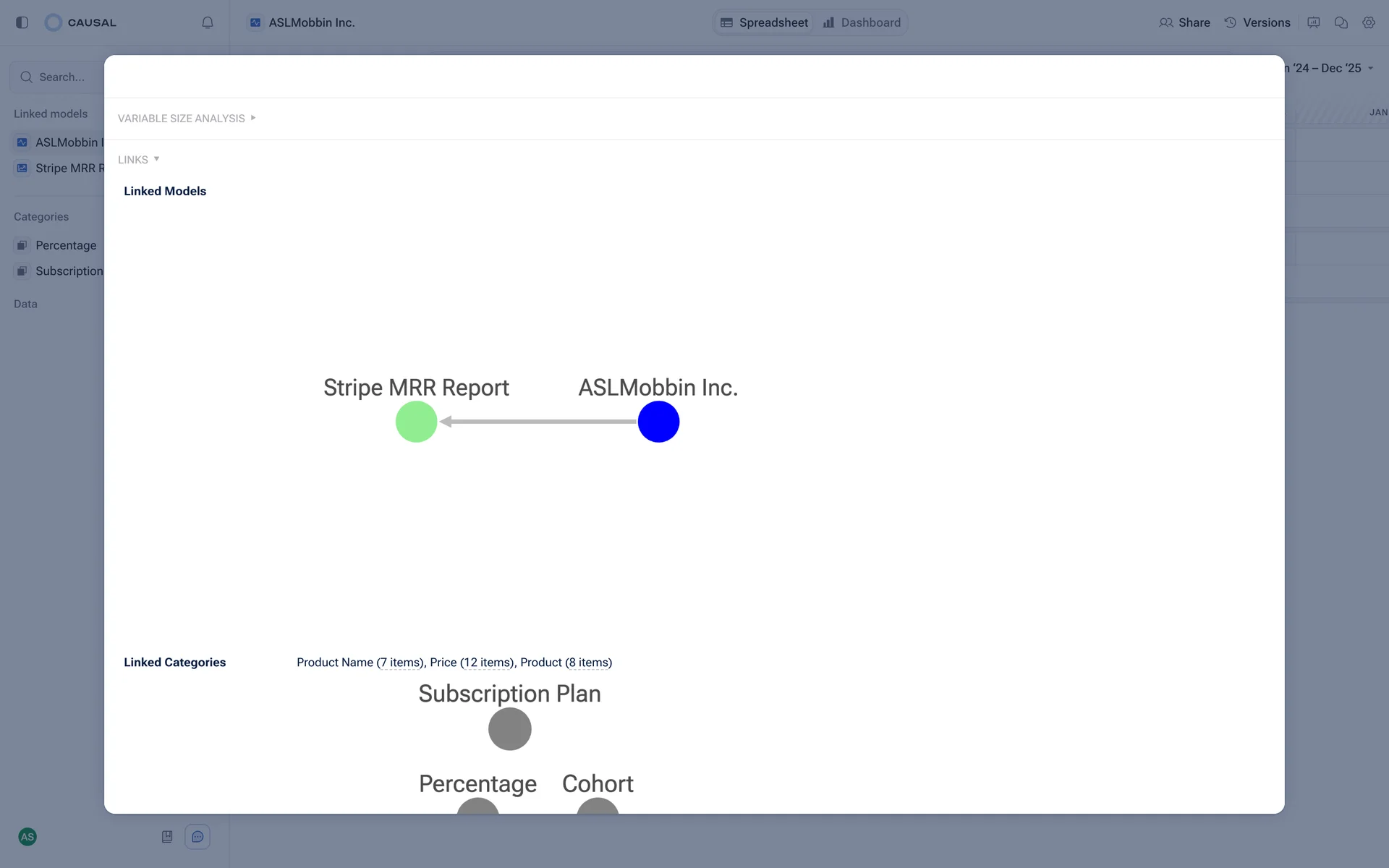
Task: Click the green Stripe MRR Report node
Action: [x=416, y=422]
